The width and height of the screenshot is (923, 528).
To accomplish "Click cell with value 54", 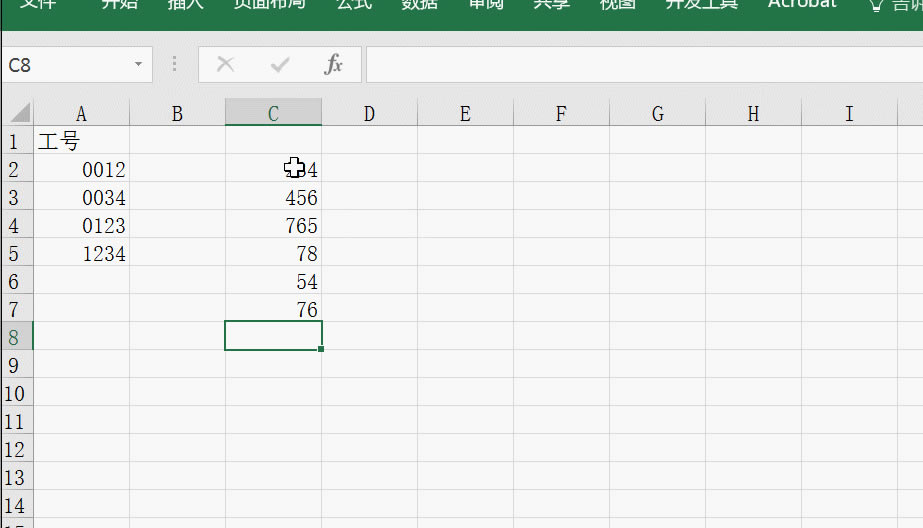I will coord(273,281).
